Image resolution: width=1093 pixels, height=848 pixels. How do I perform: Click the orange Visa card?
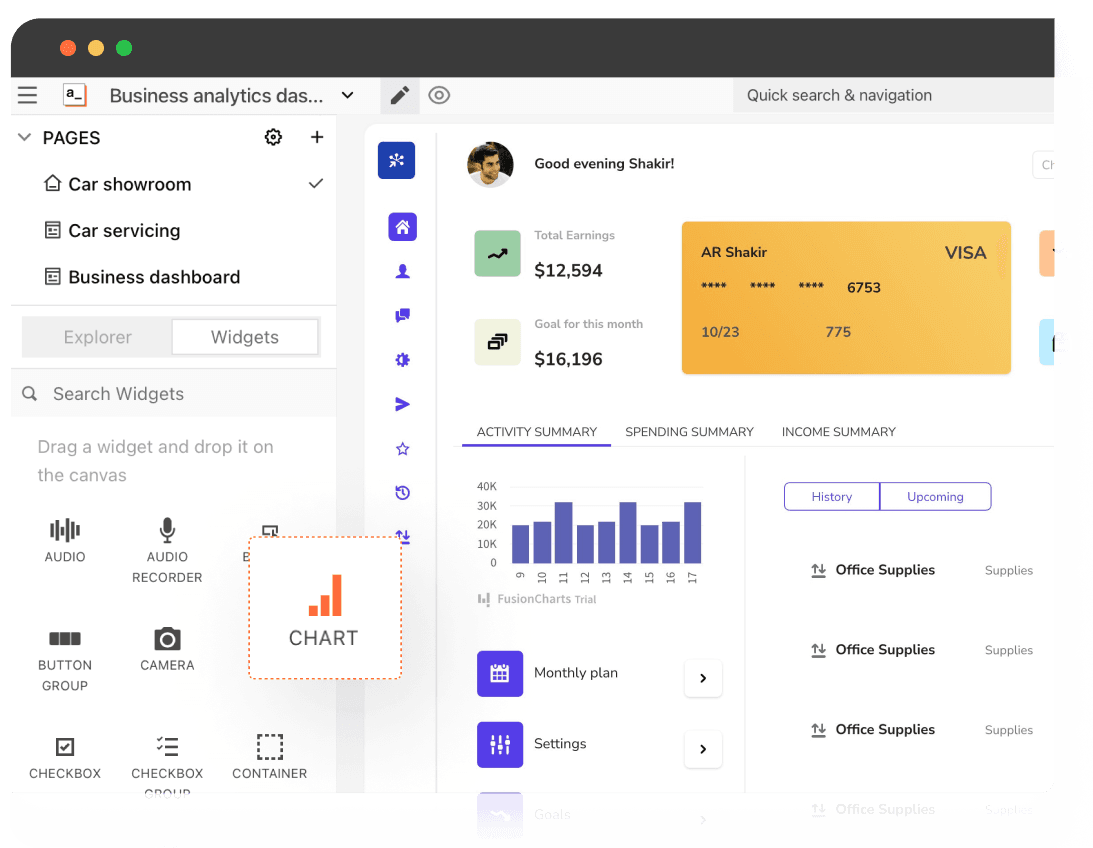(846, 298)
